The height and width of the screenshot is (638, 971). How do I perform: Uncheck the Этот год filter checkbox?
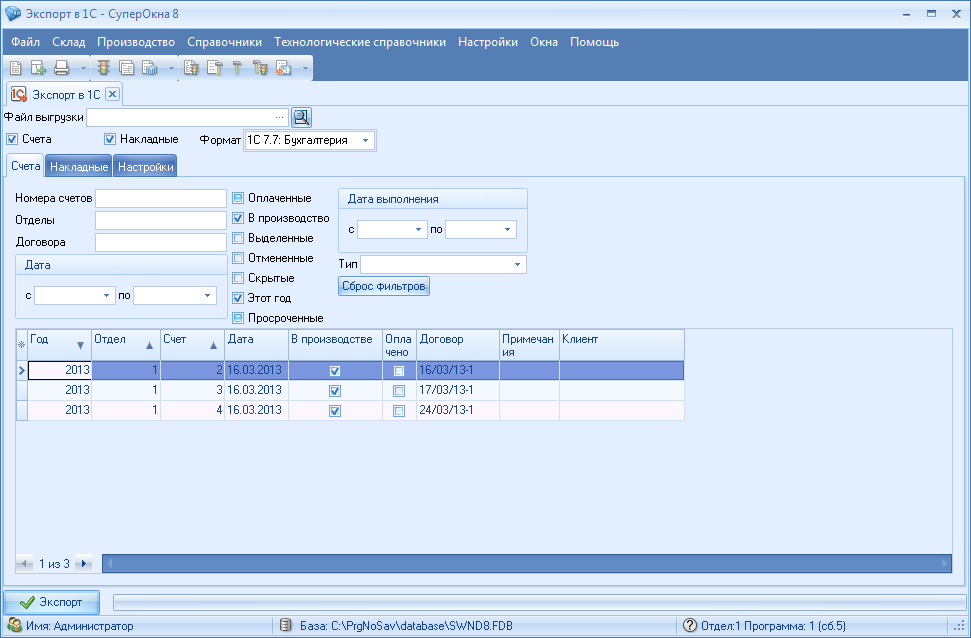point(238,298)
